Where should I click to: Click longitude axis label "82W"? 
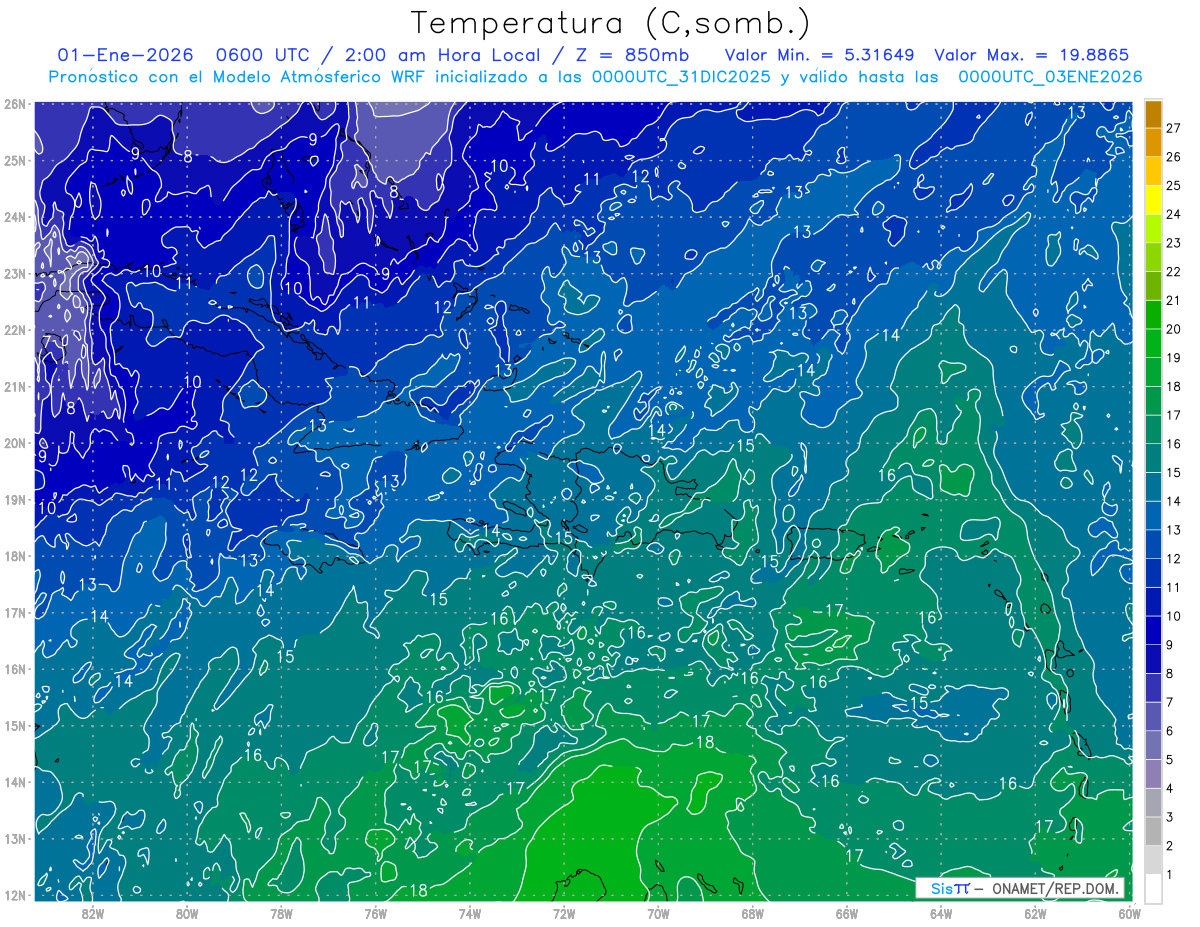pos(92,913)
